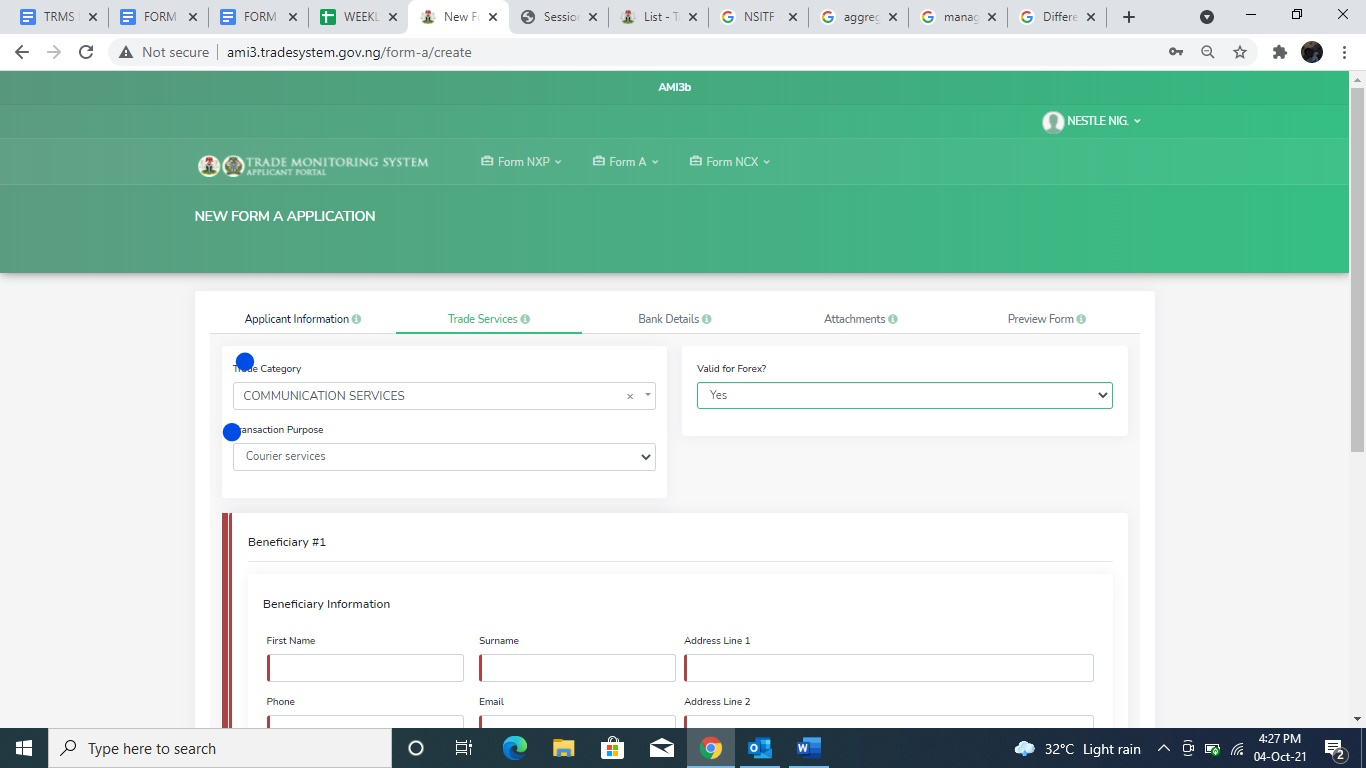Click the address bar URL
Viewport: 1366px width, 768px height.
(x=349, y=52)
